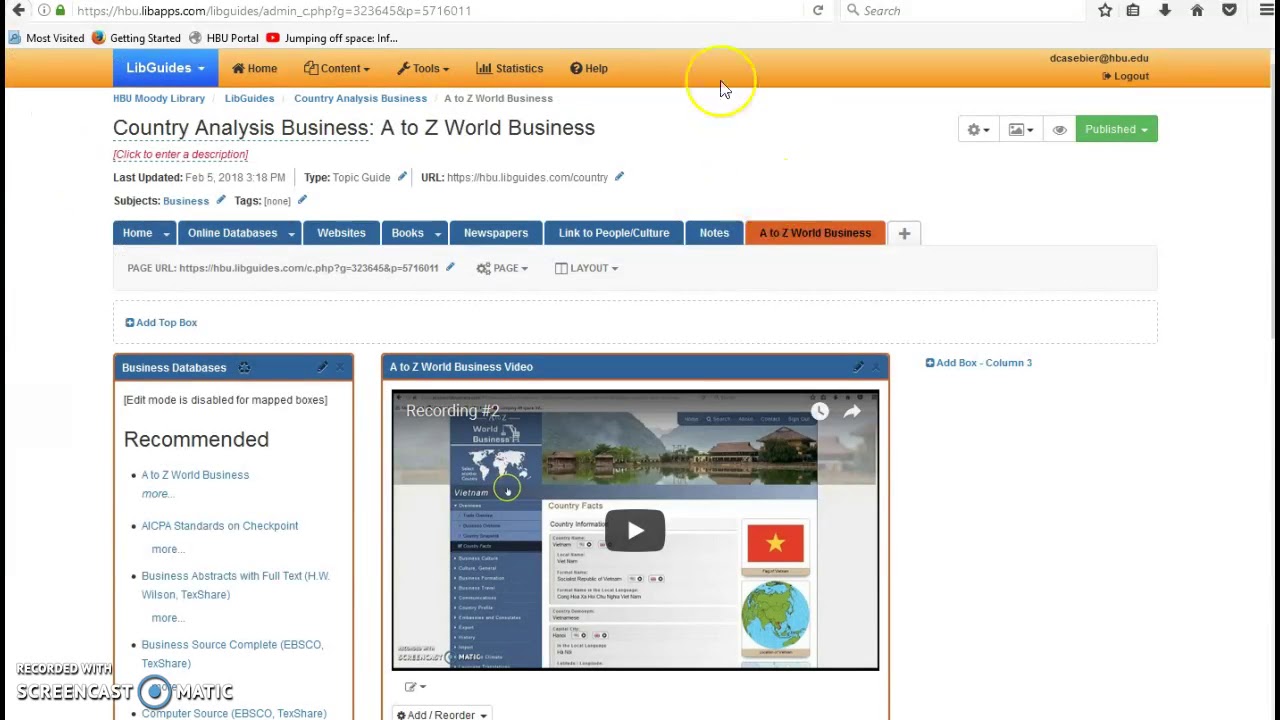Delete the Business Databases box
This screenshot has height=720, width=1280.
click(340, 367)
